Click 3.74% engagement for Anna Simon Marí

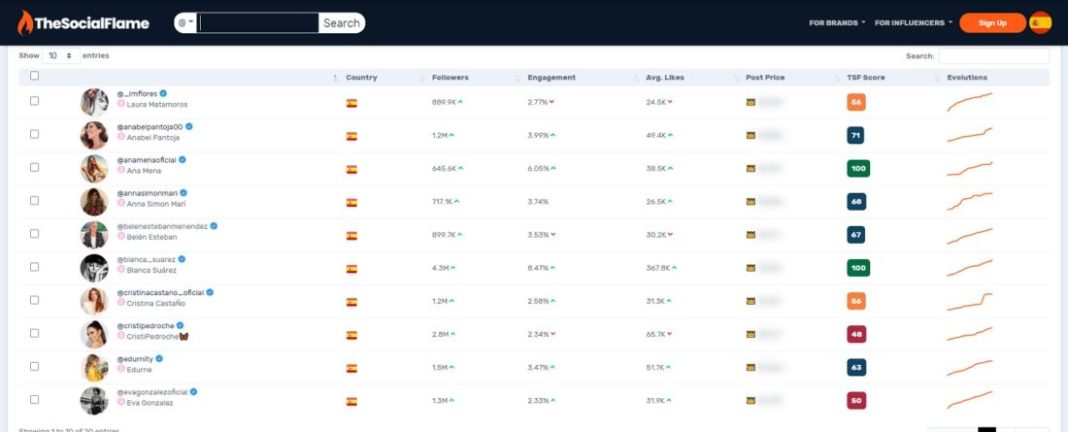click(x=537, y=202)
